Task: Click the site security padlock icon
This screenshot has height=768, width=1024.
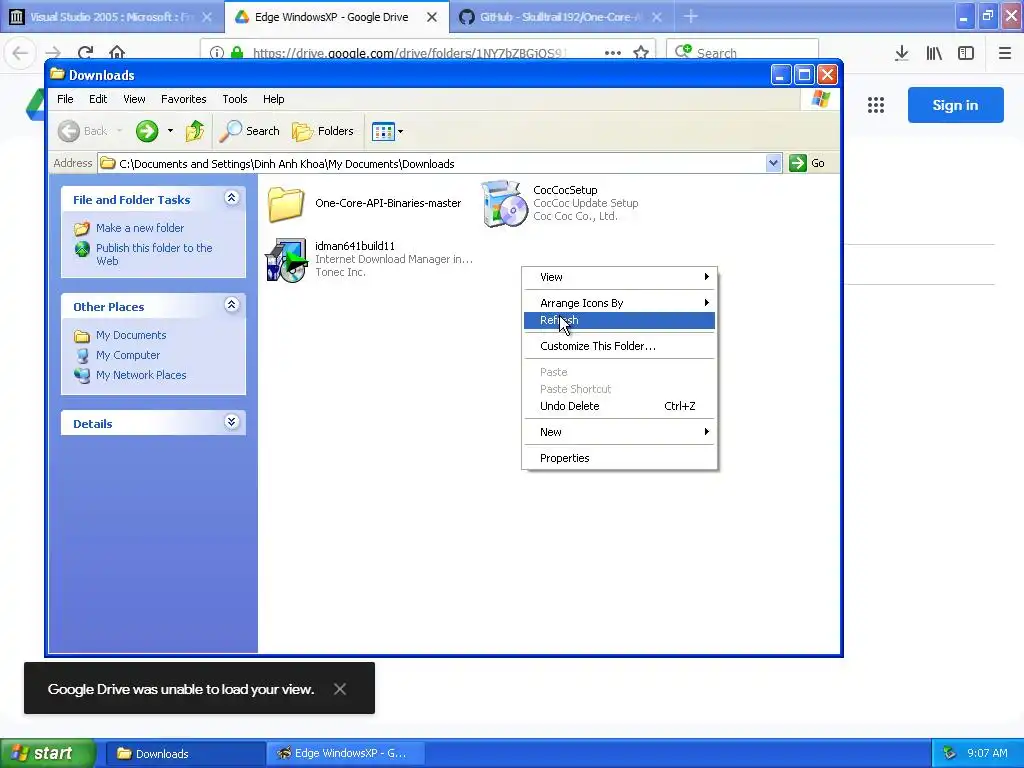Action: (x=237, y=53)
